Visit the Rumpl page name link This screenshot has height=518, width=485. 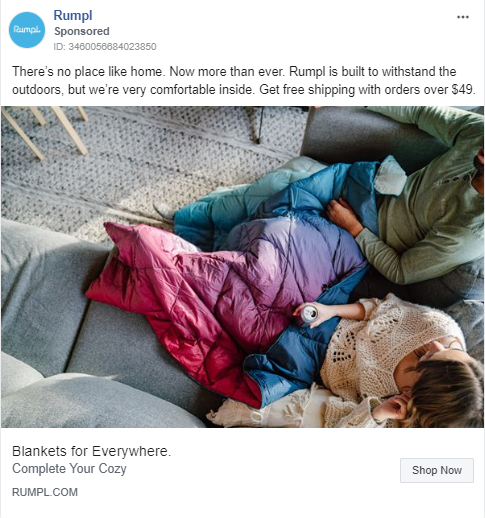(73, 16)
